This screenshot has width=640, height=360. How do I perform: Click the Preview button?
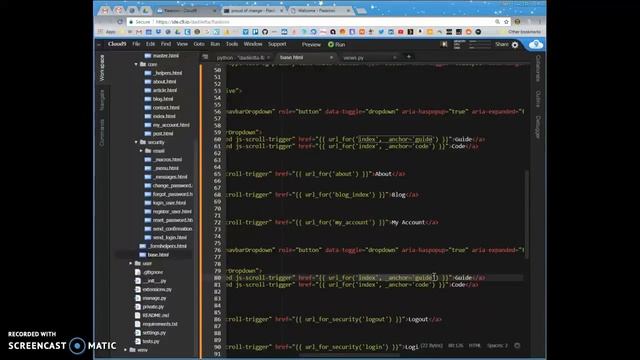coord(311,44)
